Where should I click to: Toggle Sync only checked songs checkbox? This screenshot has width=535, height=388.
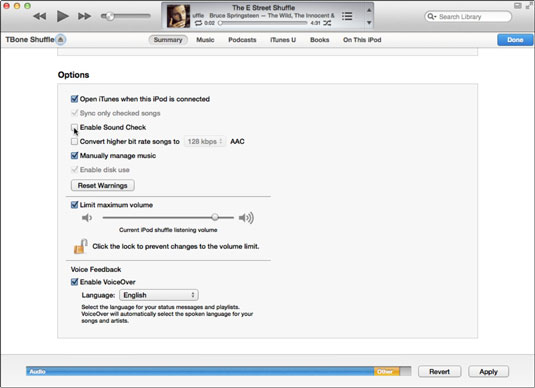click(x=74, y=113)
